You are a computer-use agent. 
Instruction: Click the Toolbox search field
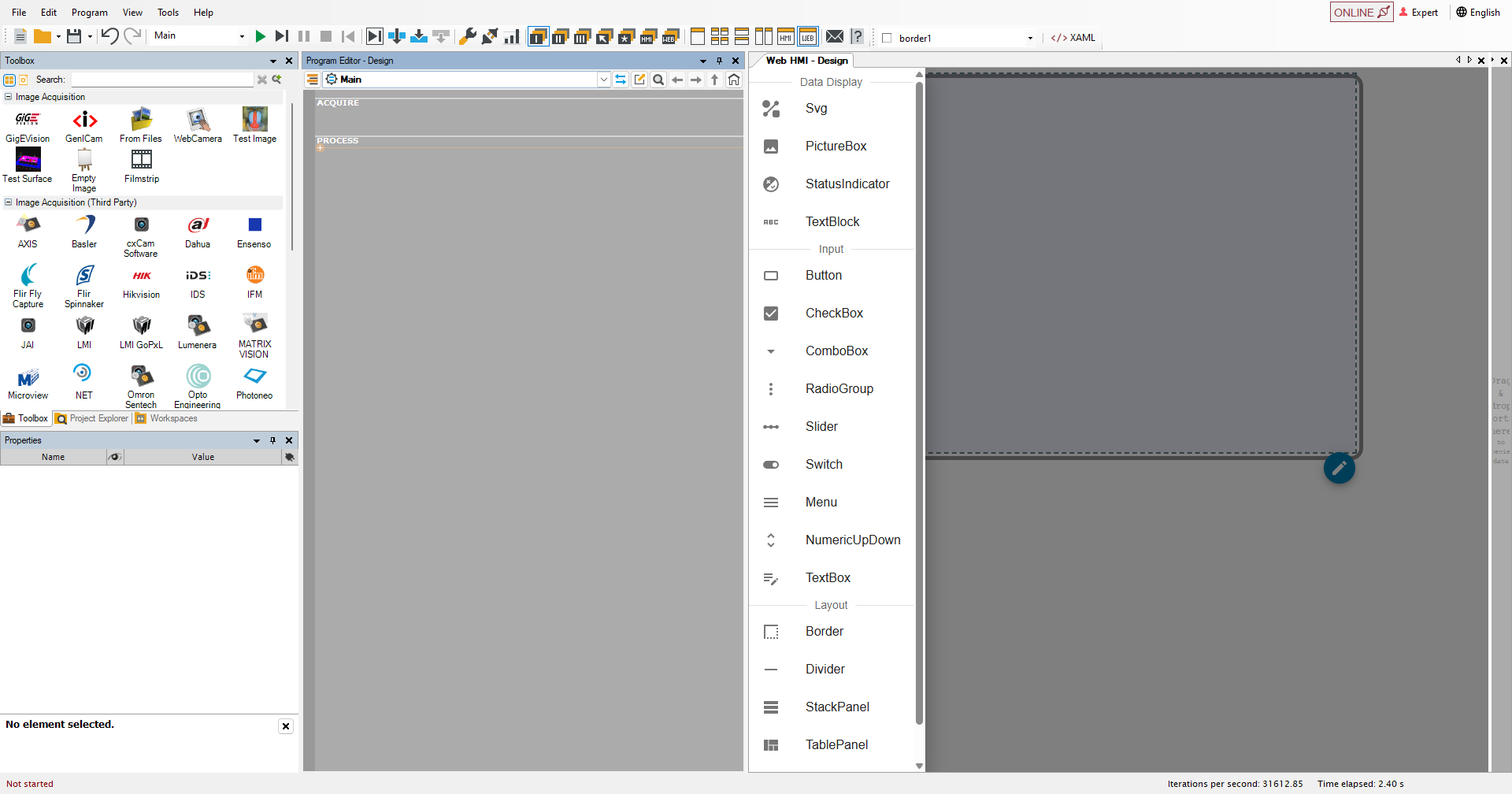(162, 80)
